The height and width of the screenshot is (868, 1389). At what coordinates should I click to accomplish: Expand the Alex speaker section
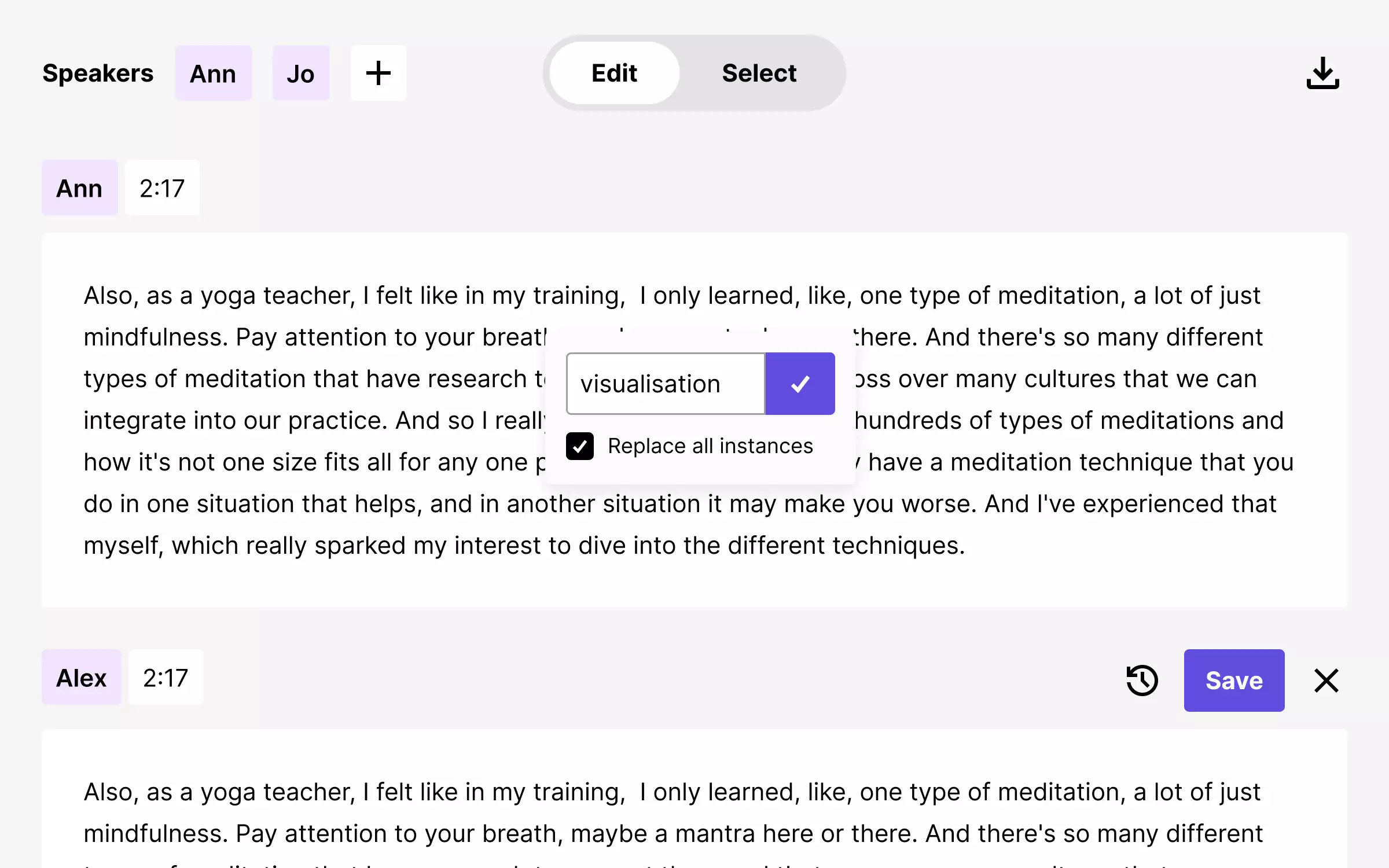(81, 677)
